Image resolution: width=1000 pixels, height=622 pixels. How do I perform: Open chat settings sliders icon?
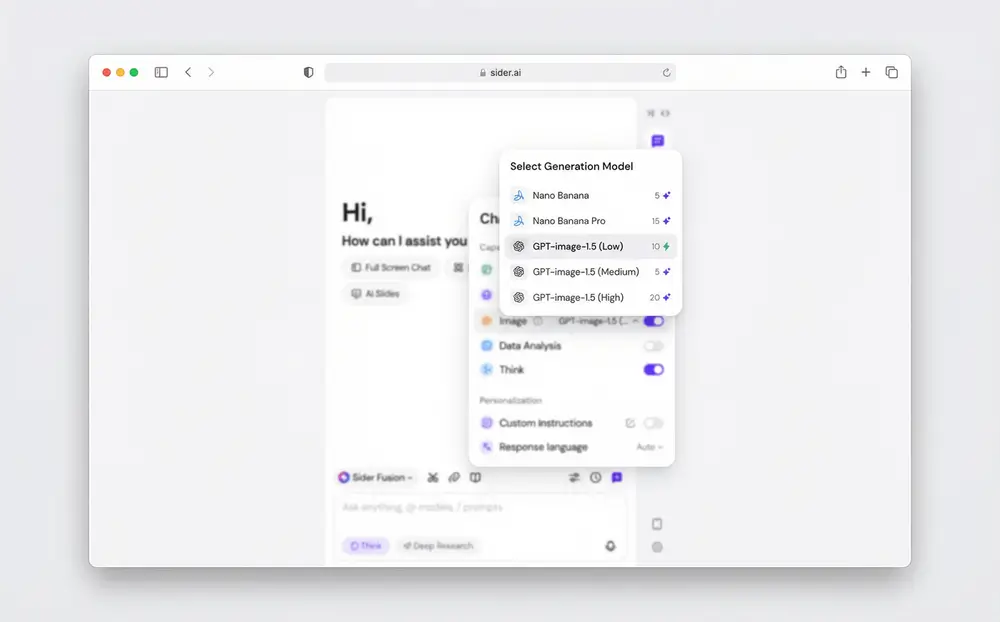click(575, 477)
